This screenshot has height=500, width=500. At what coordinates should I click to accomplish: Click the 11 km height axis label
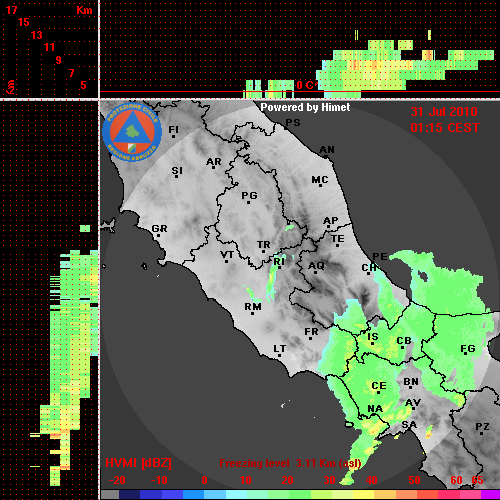pyautogui.click(x=49, y=47)
